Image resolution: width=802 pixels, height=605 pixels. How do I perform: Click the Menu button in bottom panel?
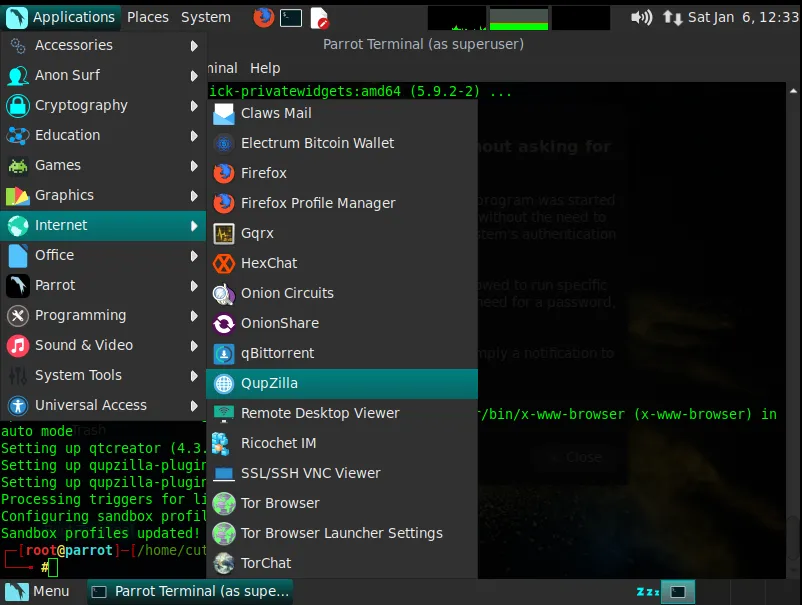coord(37,592)
